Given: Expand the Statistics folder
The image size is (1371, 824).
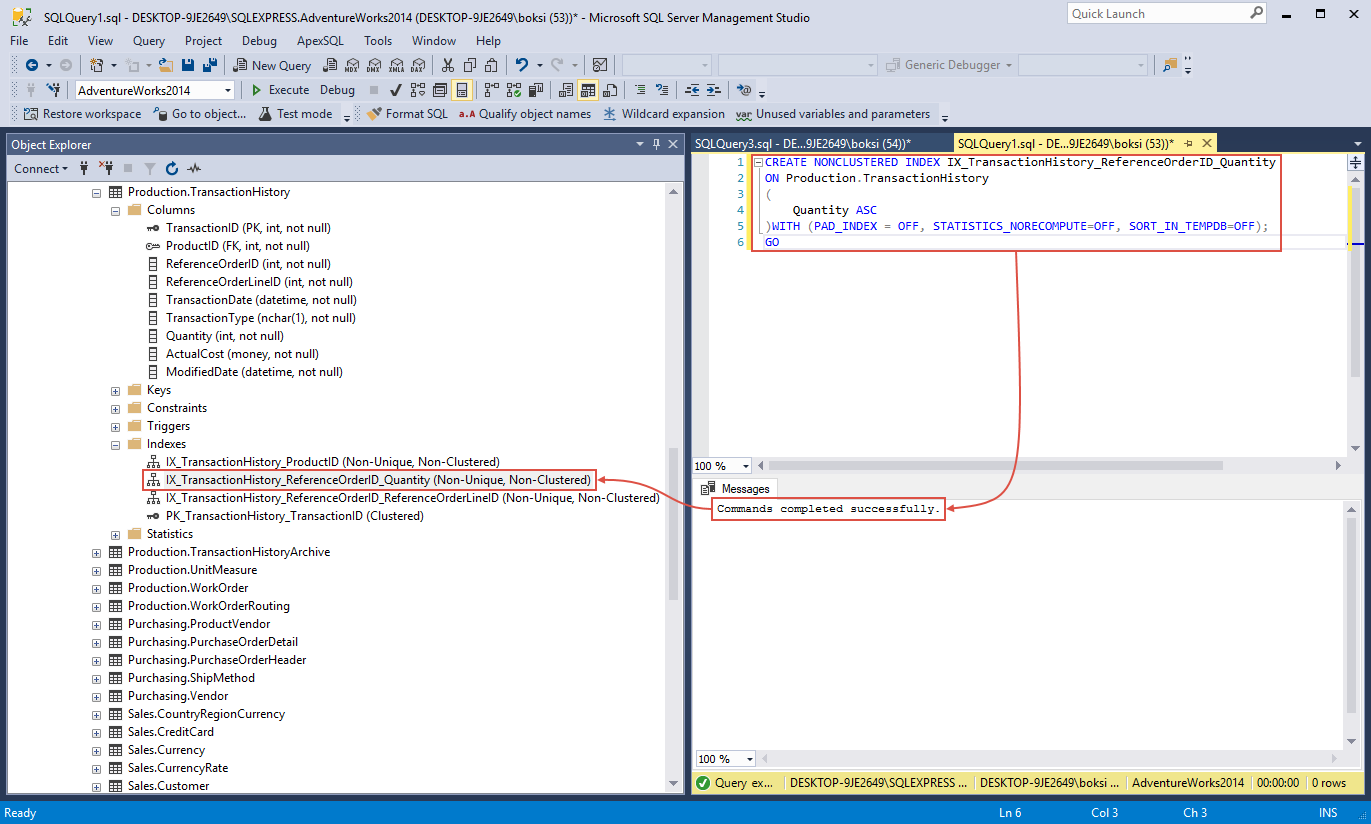Looking at the screenshot, I should (116, 534).
